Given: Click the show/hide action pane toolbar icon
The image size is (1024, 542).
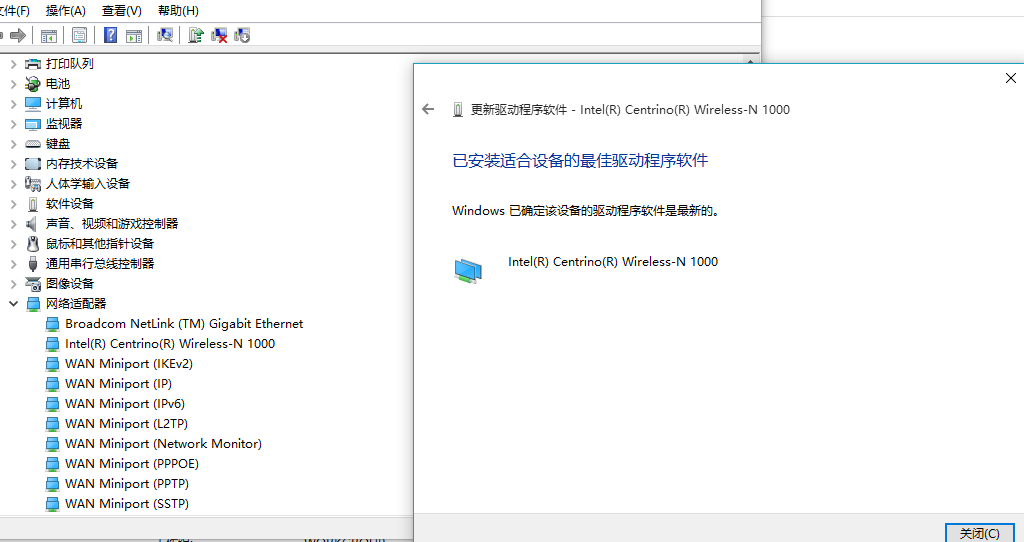Looking at the screenshot, I should 134,35.
